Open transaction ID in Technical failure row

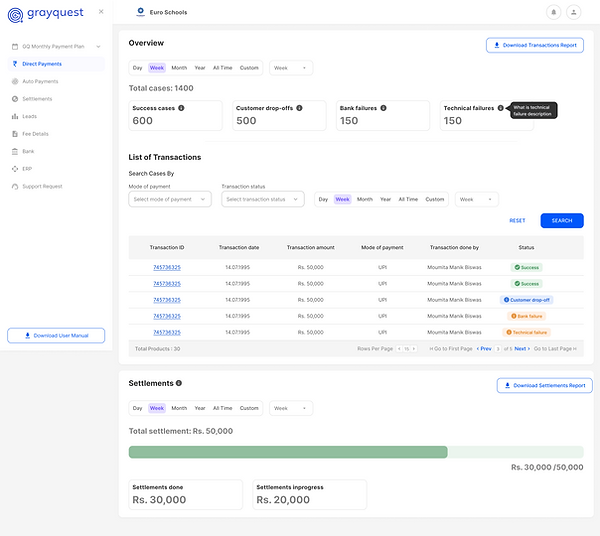(x=167, y=332)
